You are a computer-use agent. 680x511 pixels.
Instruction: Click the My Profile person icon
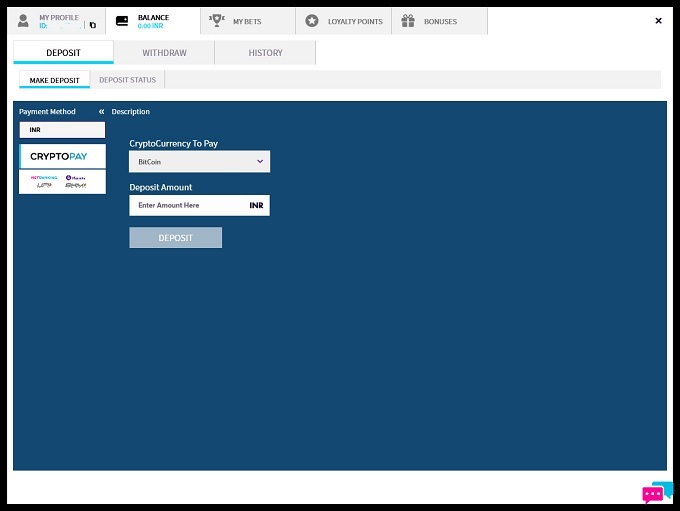[23, 21]
